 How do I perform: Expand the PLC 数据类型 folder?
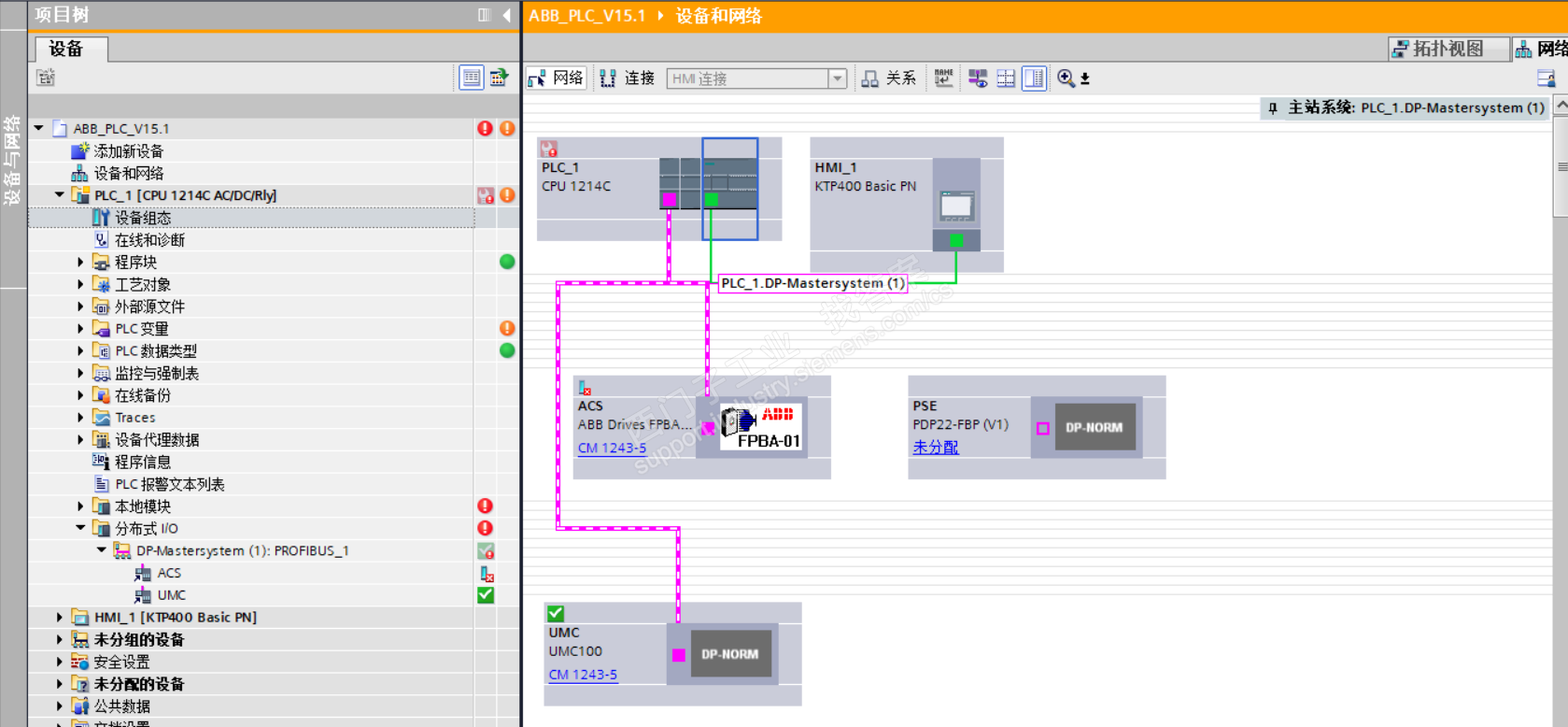80,351
